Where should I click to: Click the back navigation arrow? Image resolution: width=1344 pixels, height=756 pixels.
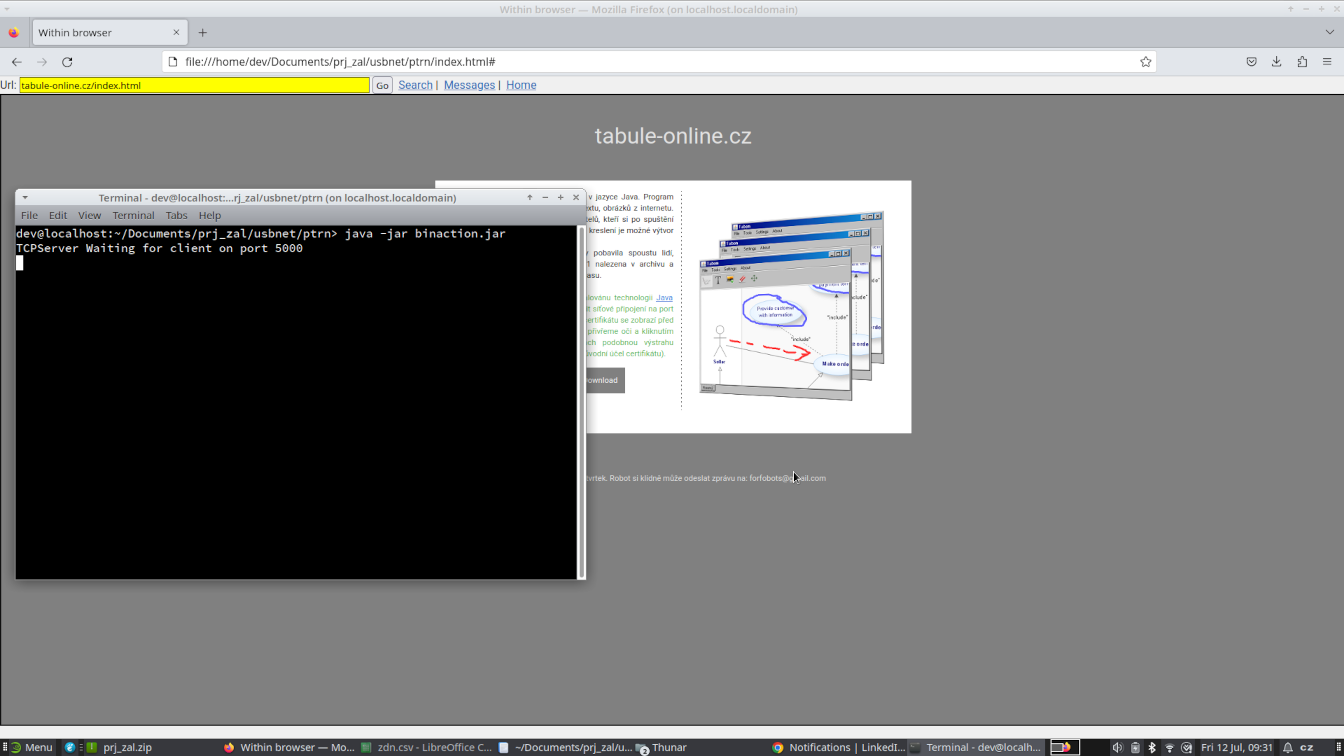click(x=16, y=61)
